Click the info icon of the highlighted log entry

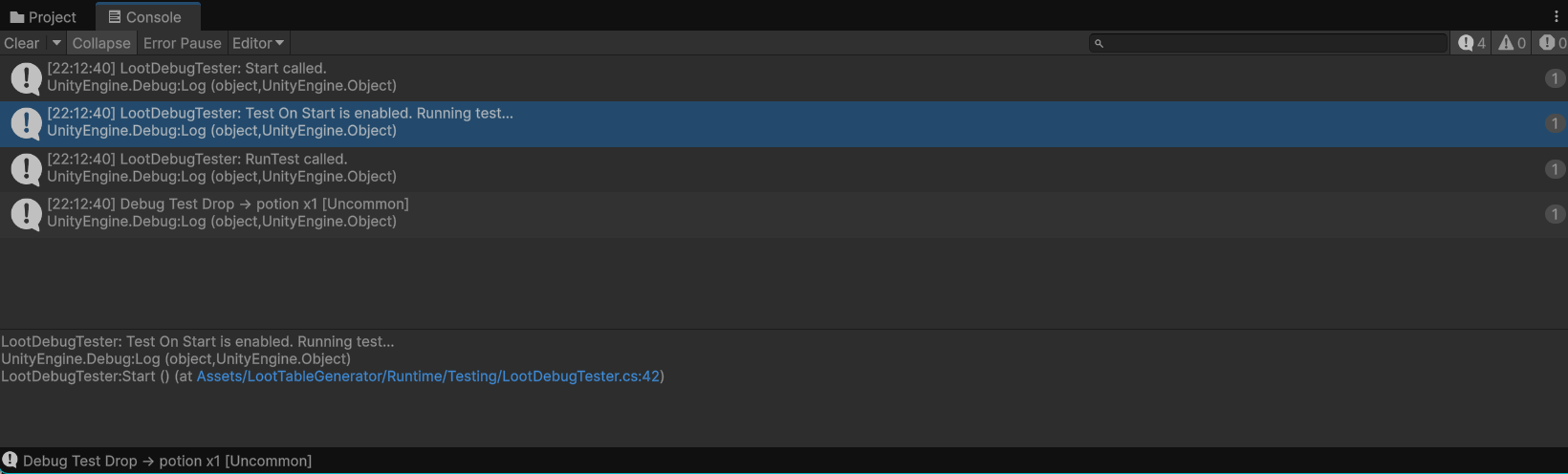26,123
